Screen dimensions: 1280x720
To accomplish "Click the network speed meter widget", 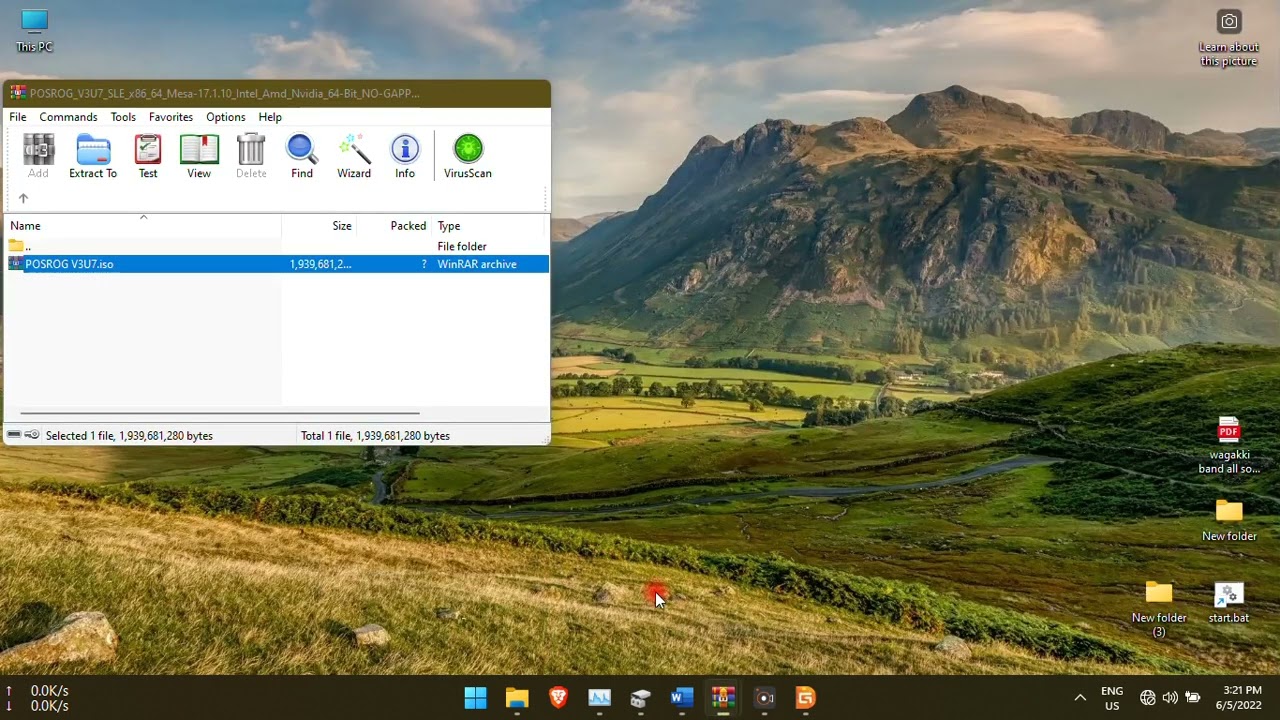I will (38, 698).
